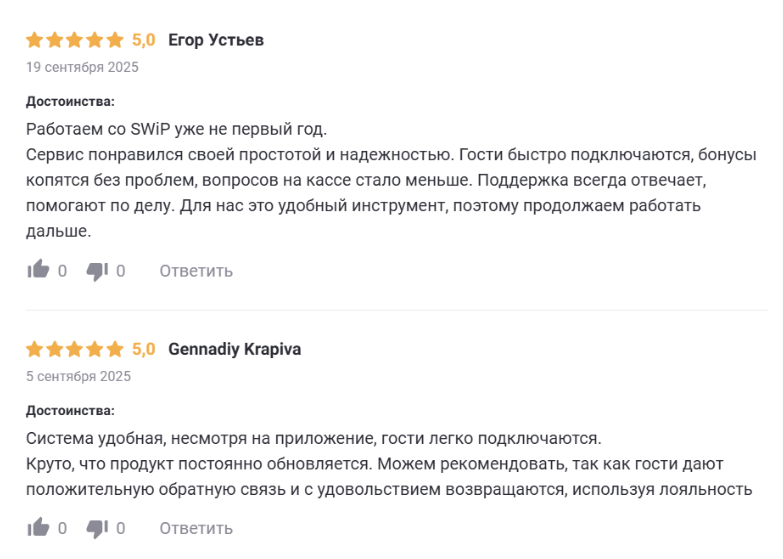Click Достоинства heading in Егор Устьев's review

(70, 102)
